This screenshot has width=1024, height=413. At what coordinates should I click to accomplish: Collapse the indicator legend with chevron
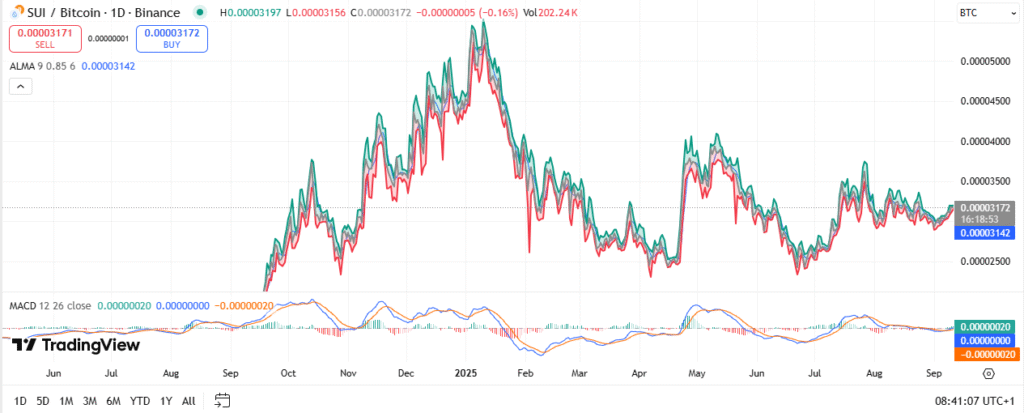pos(20,87)
